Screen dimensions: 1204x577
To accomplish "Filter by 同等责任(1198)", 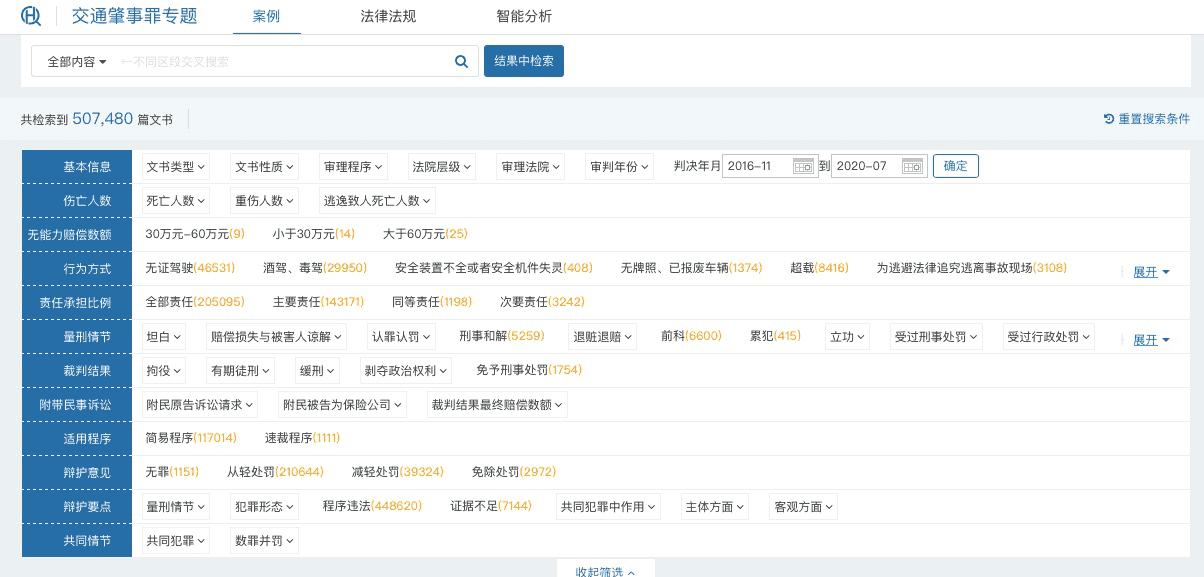I will [432, 302].
